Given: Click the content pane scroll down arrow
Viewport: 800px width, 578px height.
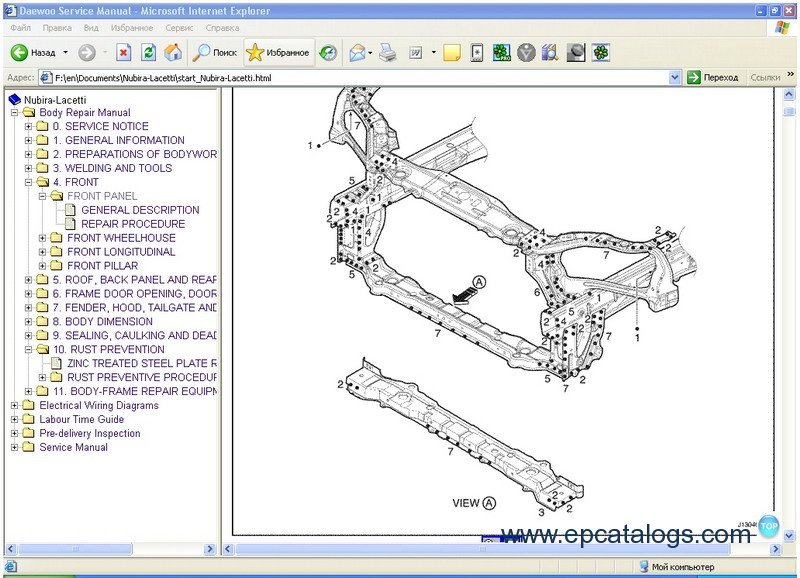Looking at the screenshot, I should click(789, 536).
